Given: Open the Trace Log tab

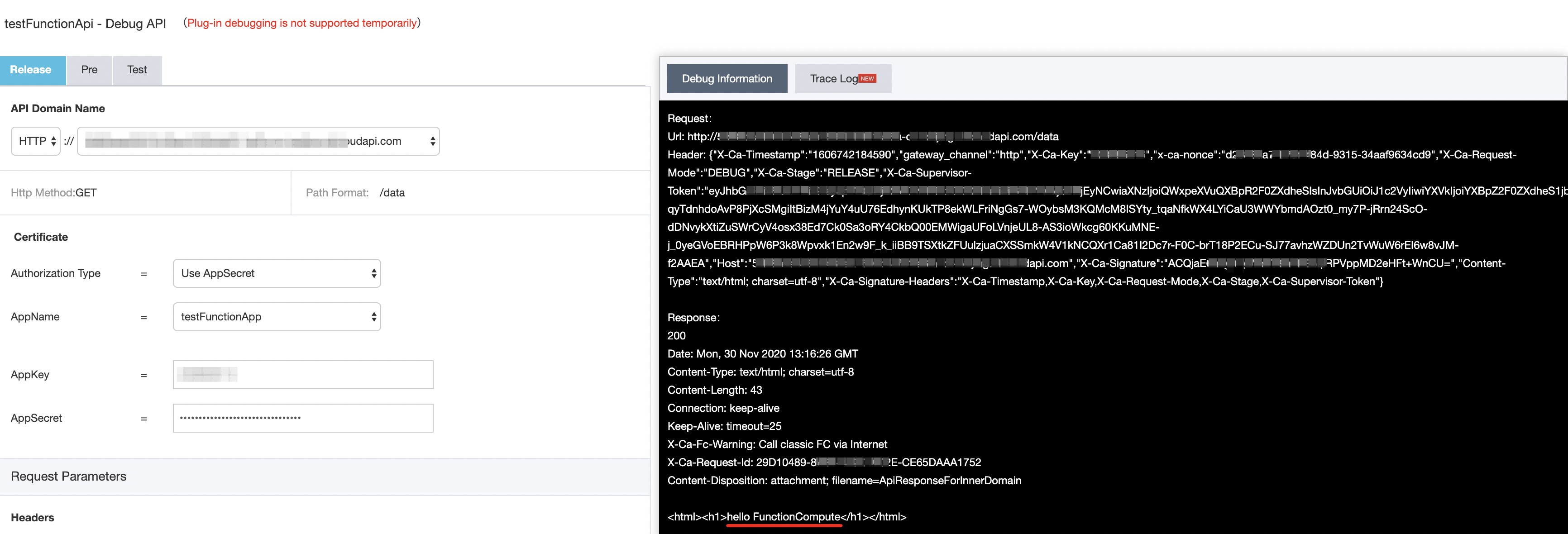Looking at the screenshot, I should [x=842, y=78].
